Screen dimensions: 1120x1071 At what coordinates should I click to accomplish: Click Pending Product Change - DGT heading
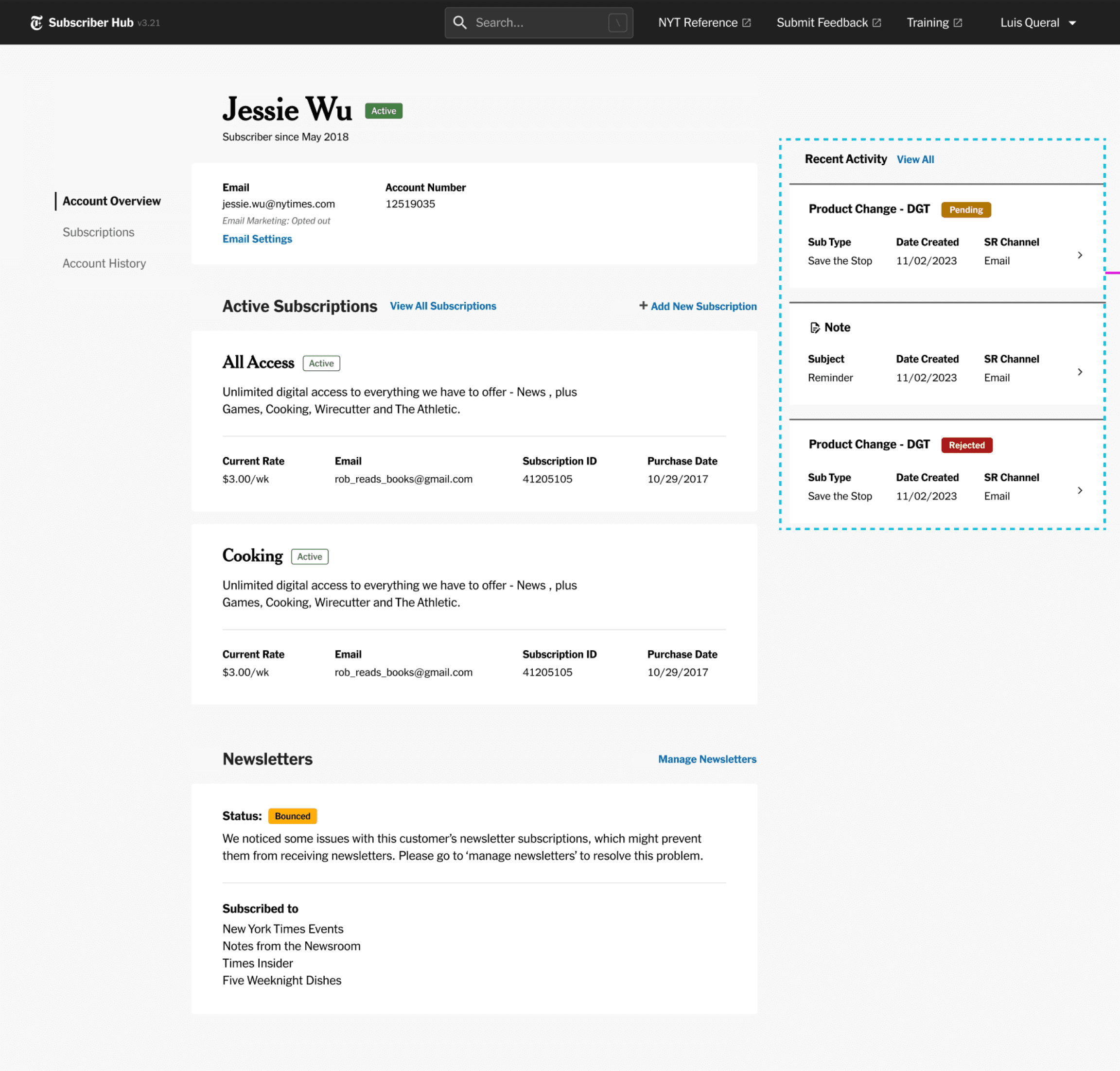pos(869,209)
